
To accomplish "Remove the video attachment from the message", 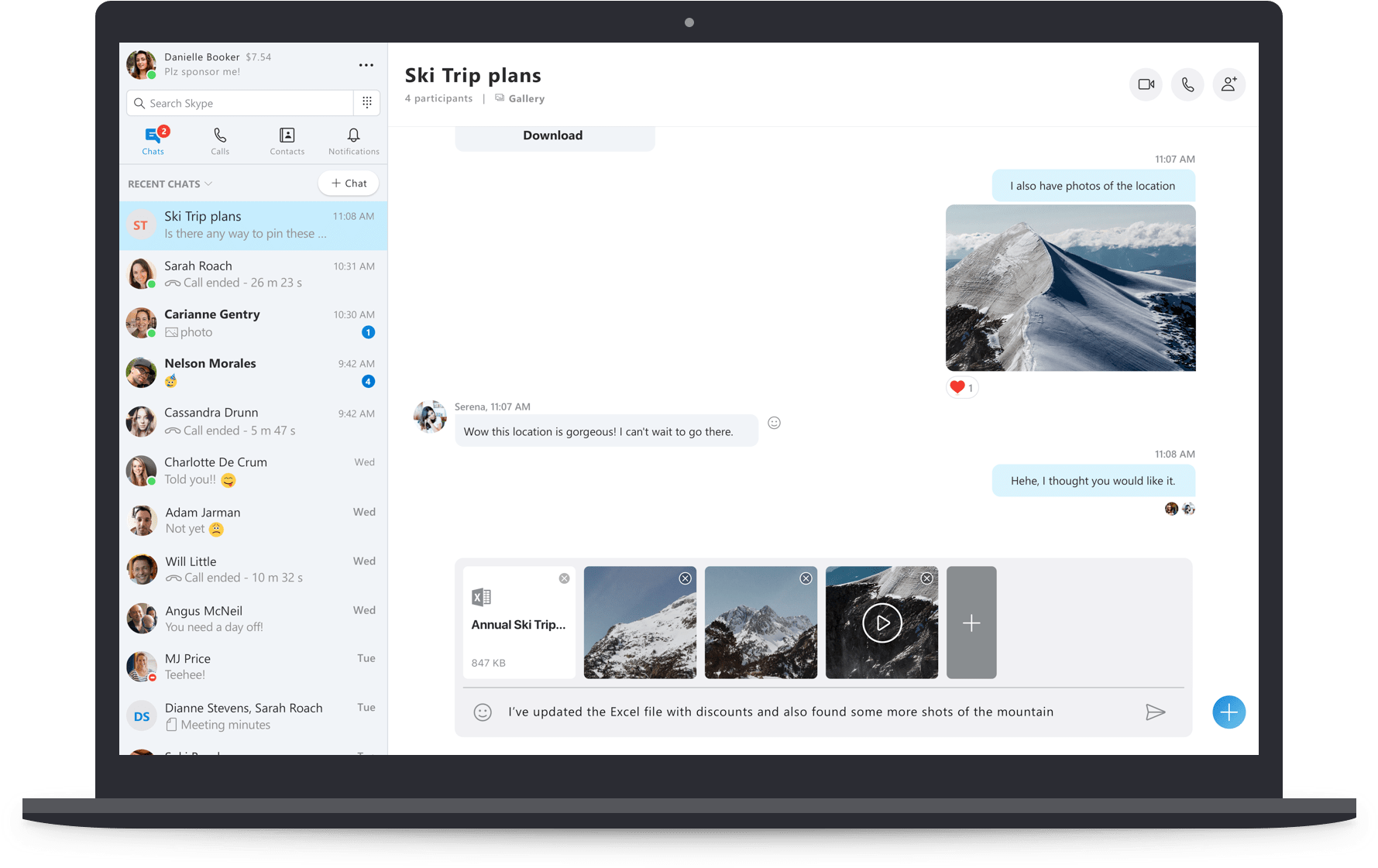I will pos(926,578).
